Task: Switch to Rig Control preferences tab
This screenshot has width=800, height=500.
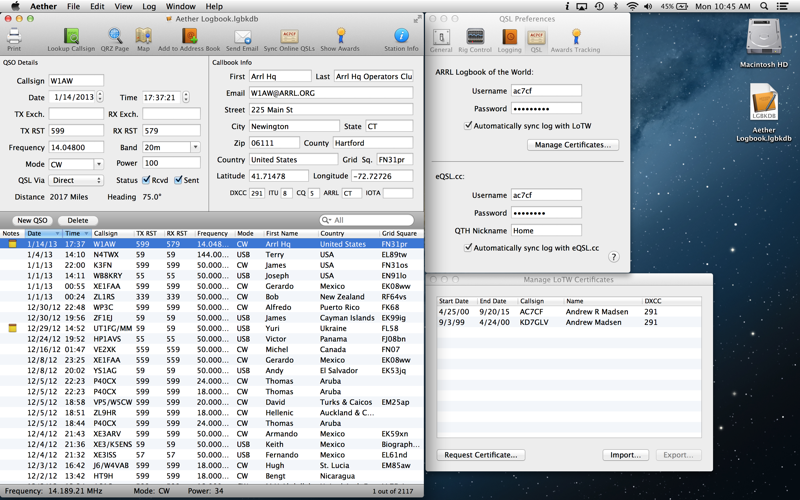Action: pyautogui.click(x=475, y=40)
